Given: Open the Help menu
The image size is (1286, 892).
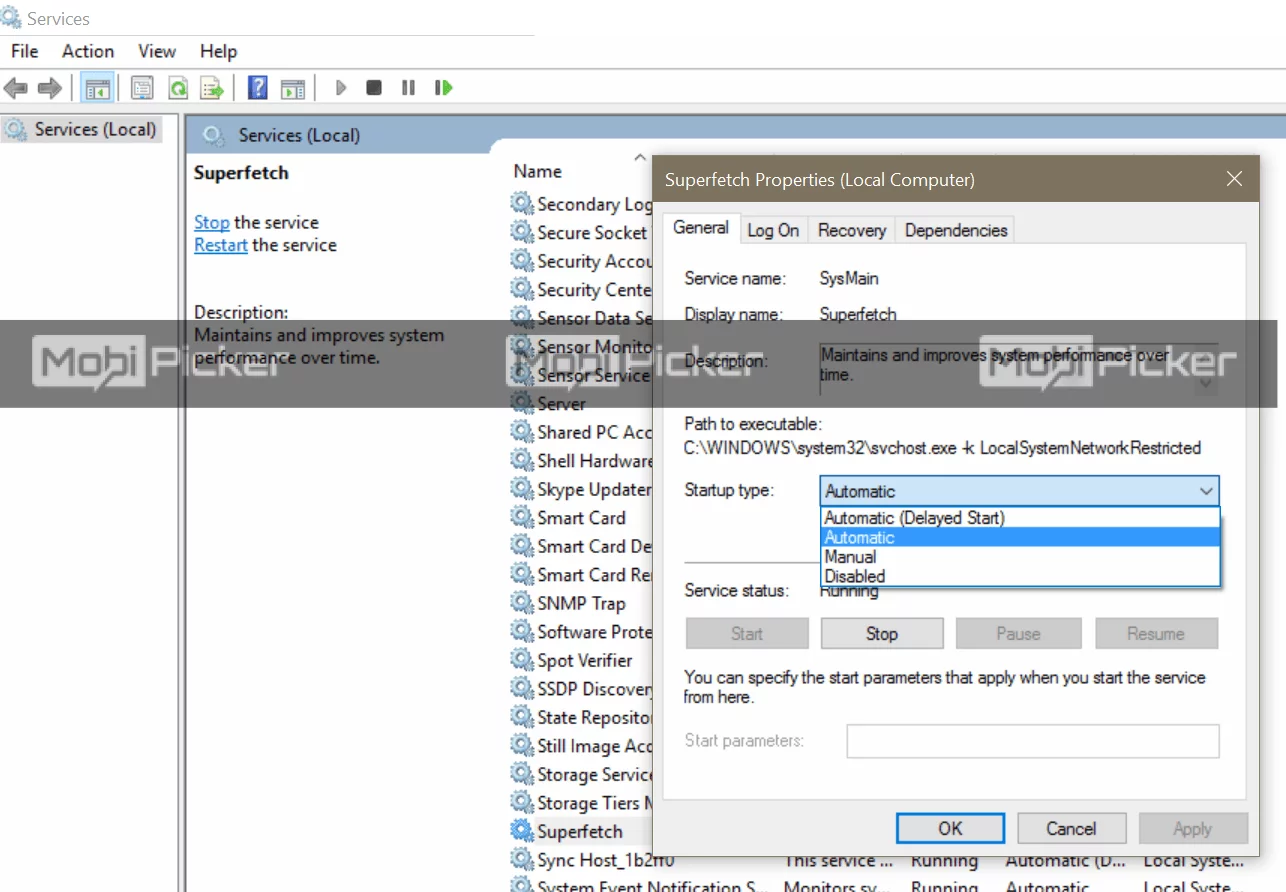Looking at the screenshot, I should coord(218,51).
